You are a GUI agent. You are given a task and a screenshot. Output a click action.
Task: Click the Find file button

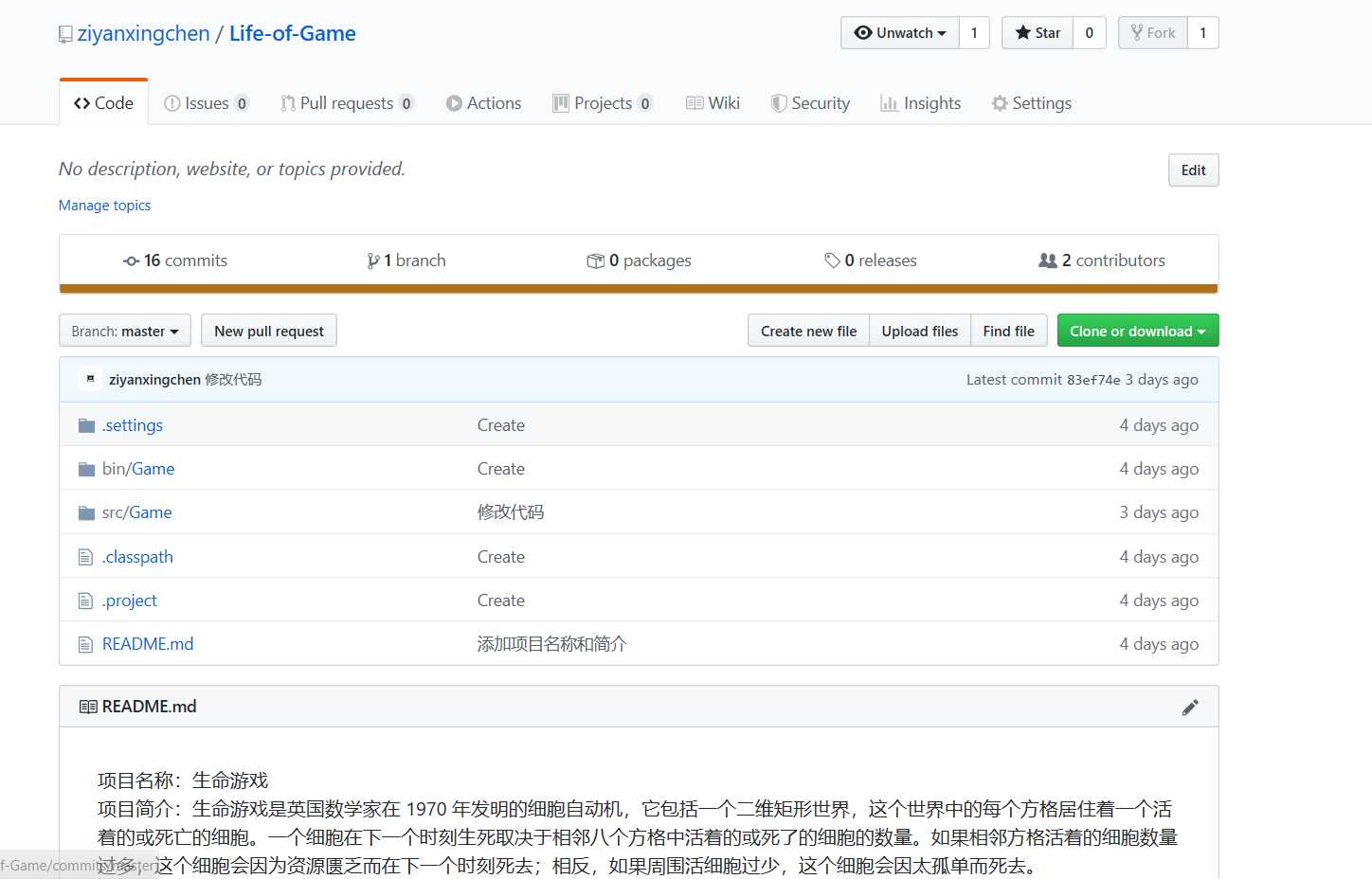click(x=1008, y=331)
